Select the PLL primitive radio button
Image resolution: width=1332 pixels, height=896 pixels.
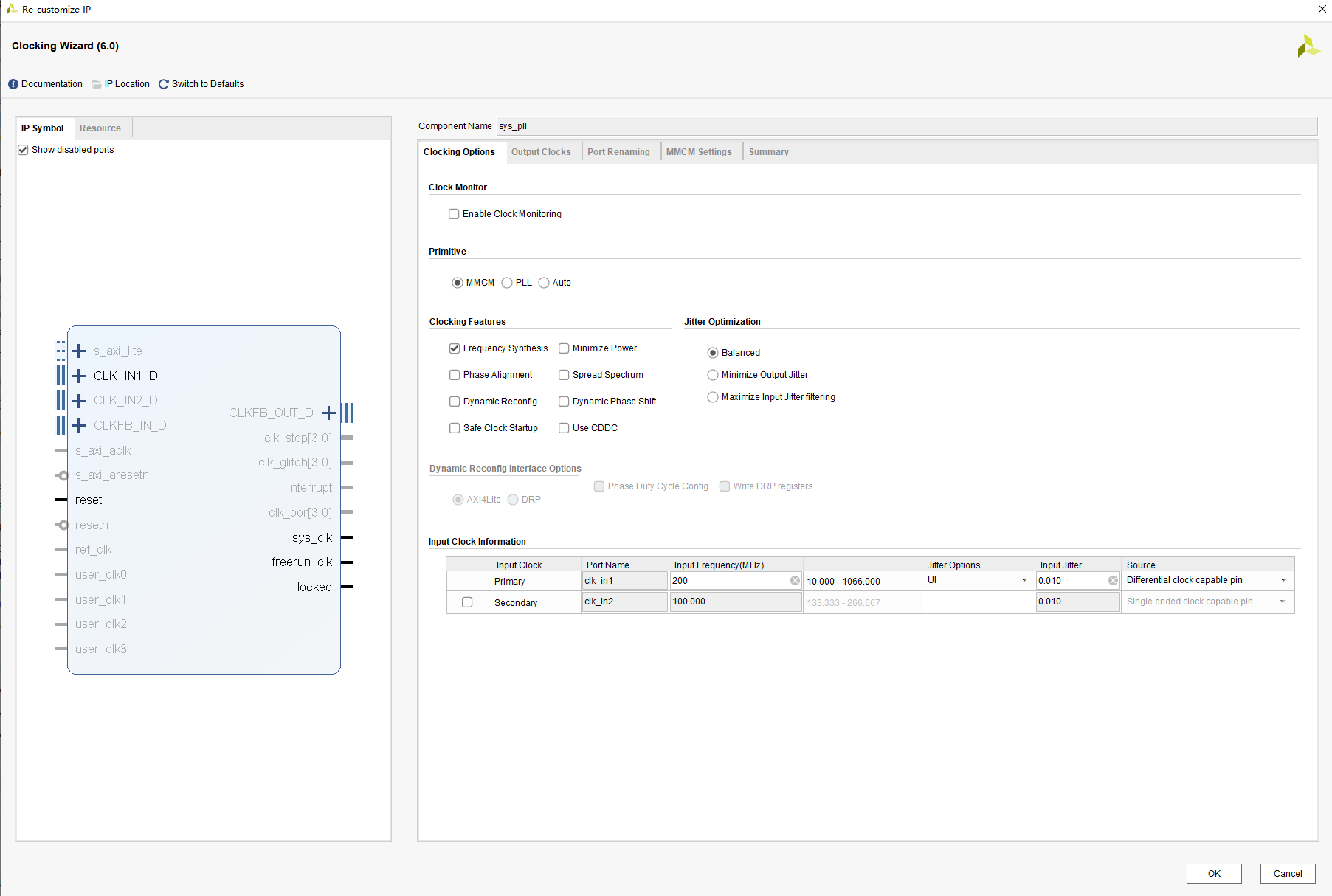tap(507, 283)
